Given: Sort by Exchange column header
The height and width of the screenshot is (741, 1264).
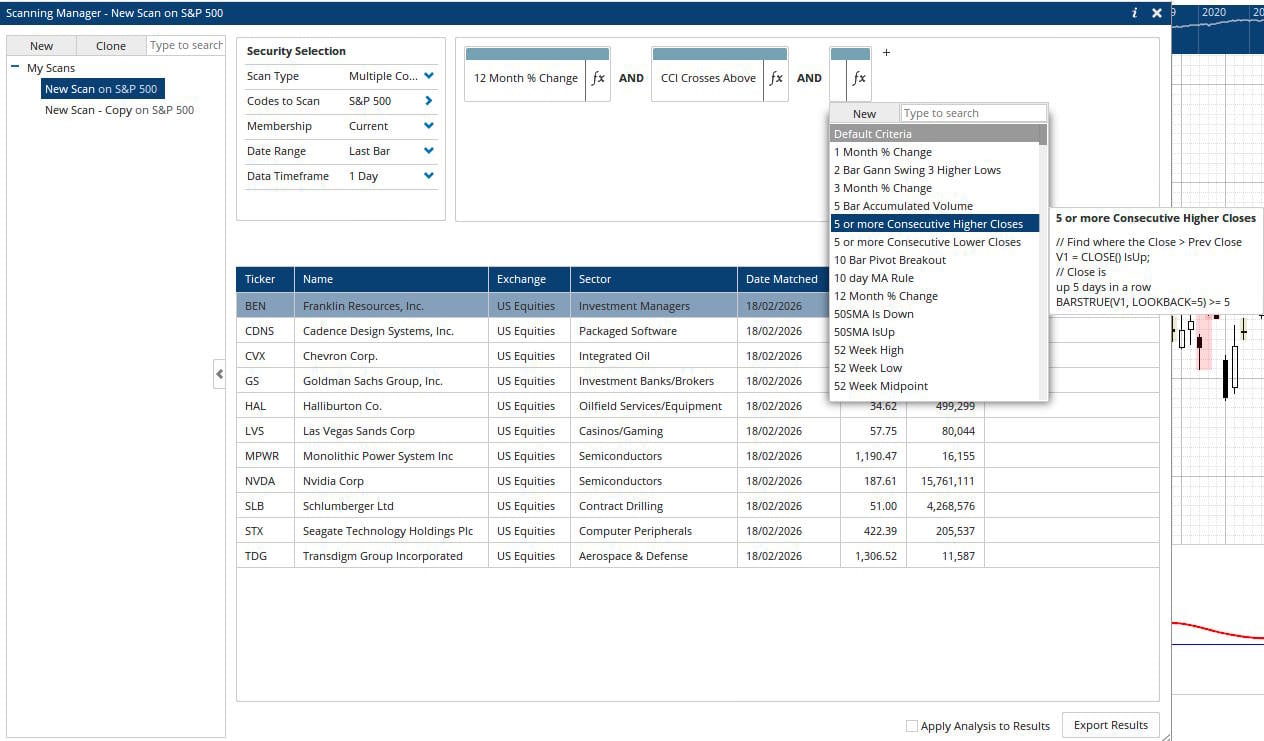Looking at the screenshot, I should (x=529, y=279).
